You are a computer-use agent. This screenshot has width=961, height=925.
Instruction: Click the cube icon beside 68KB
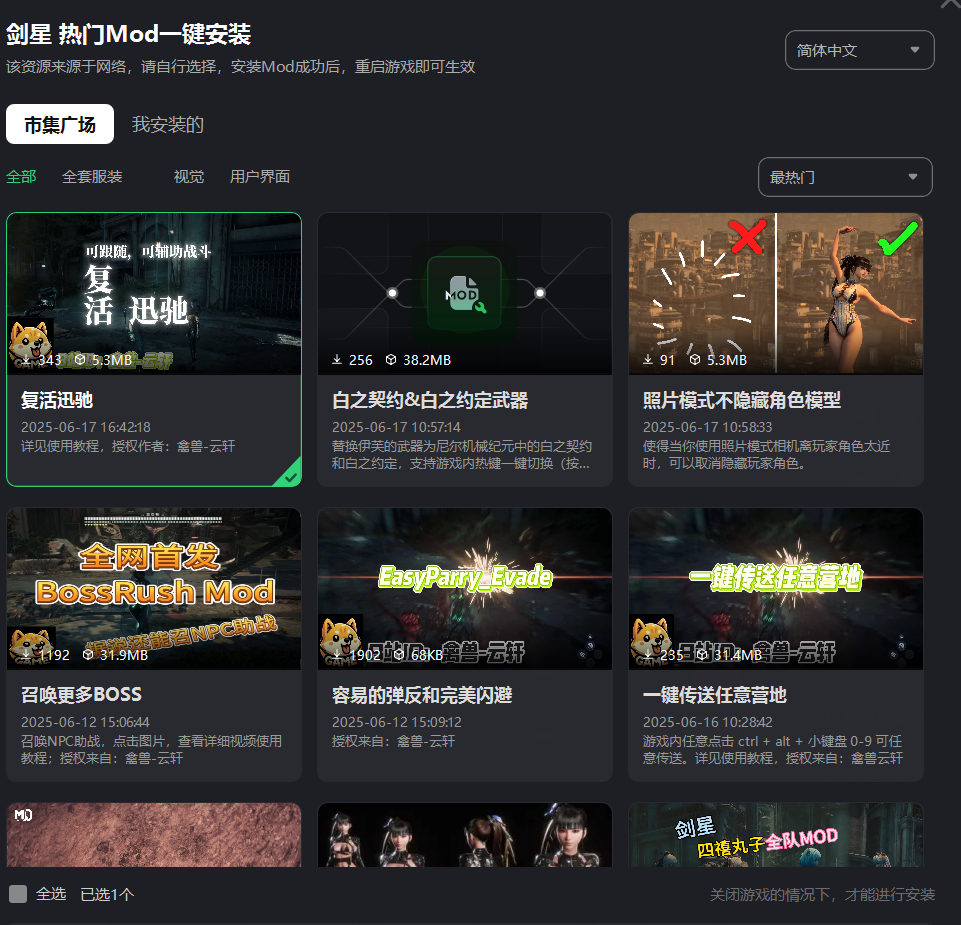pyautogui.click(x=398, y=655)
